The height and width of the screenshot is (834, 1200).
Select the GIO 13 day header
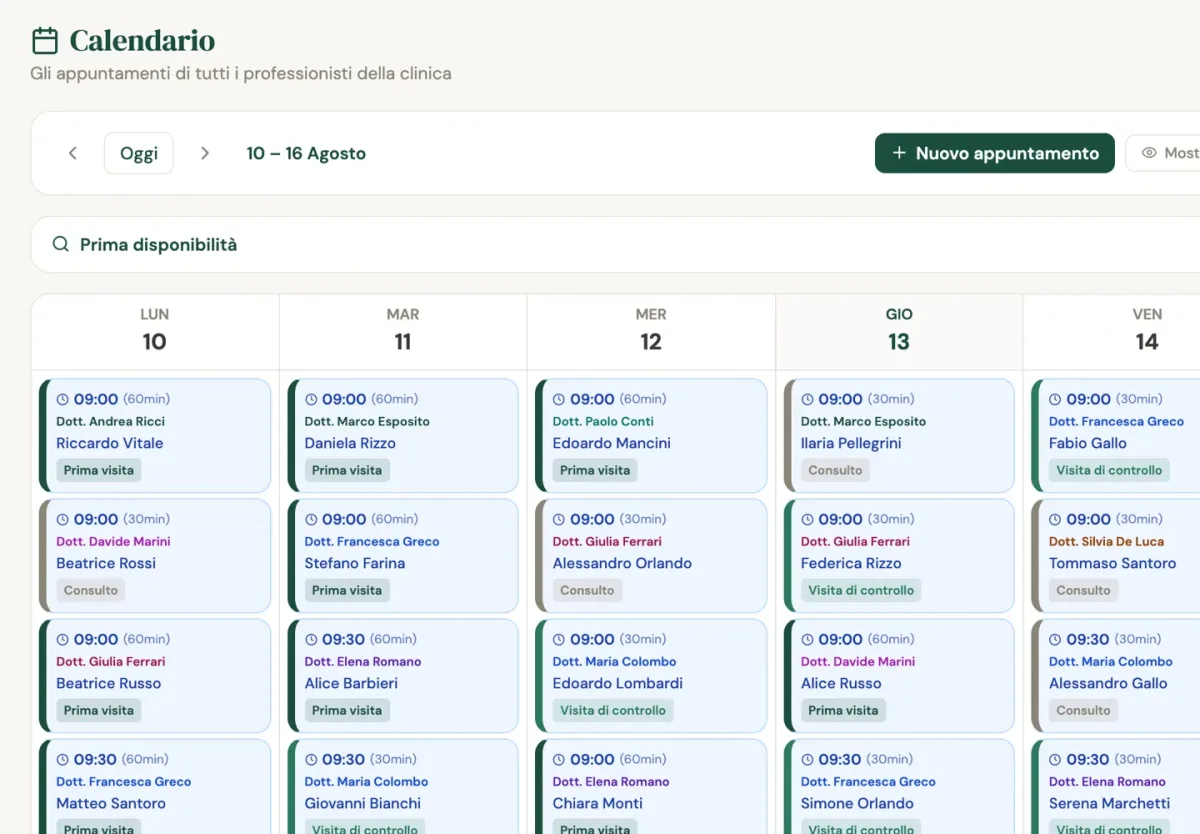pos(899,331)
